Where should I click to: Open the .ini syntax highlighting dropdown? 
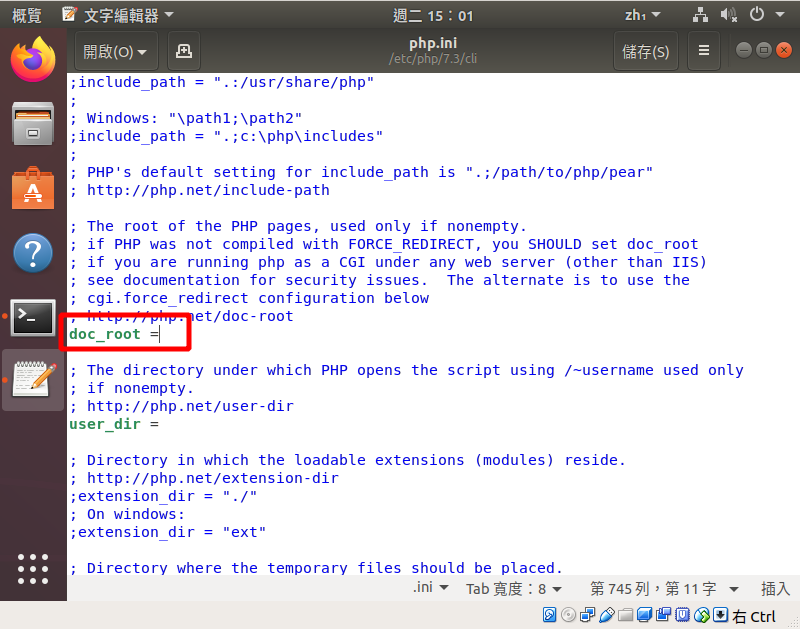point(431,588)
